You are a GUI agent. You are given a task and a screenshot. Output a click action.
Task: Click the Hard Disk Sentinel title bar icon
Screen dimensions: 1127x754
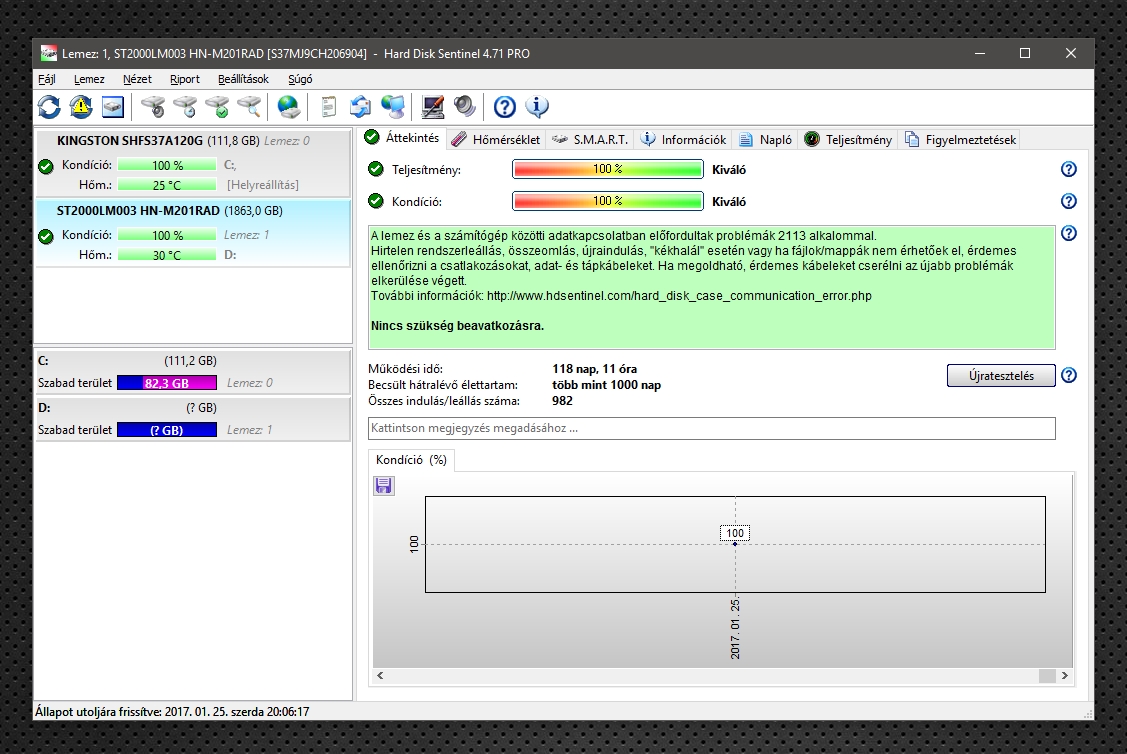(x=48, y=53)
